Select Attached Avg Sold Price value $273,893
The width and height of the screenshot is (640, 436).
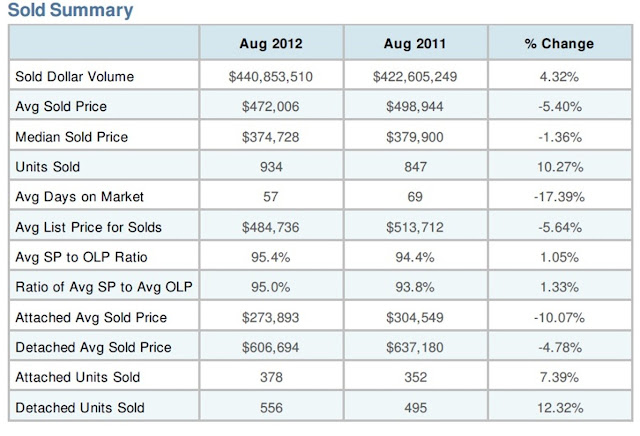click(x=271, y=317)
